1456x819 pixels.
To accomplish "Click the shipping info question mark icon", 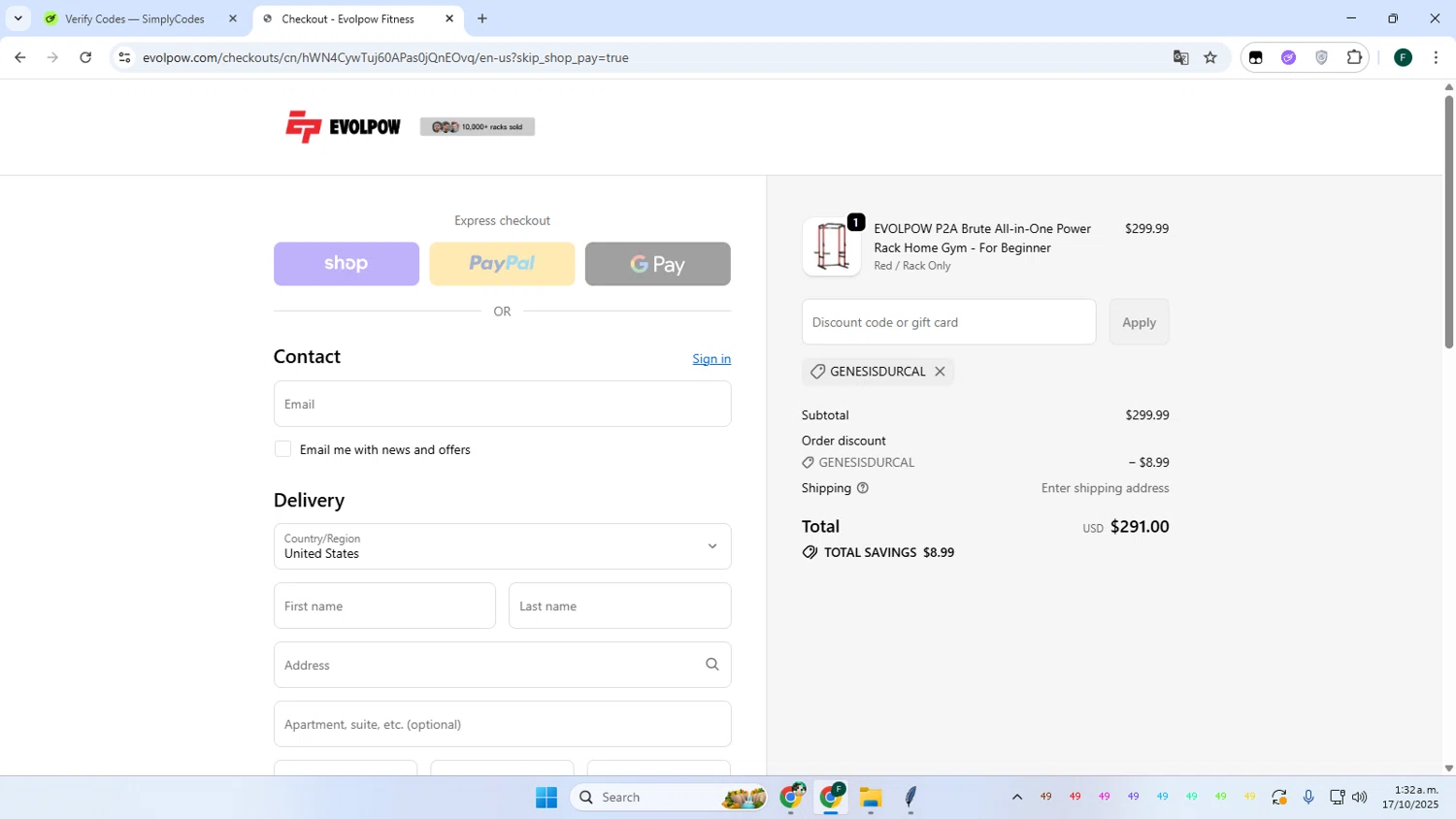I will tap(863, 488).
